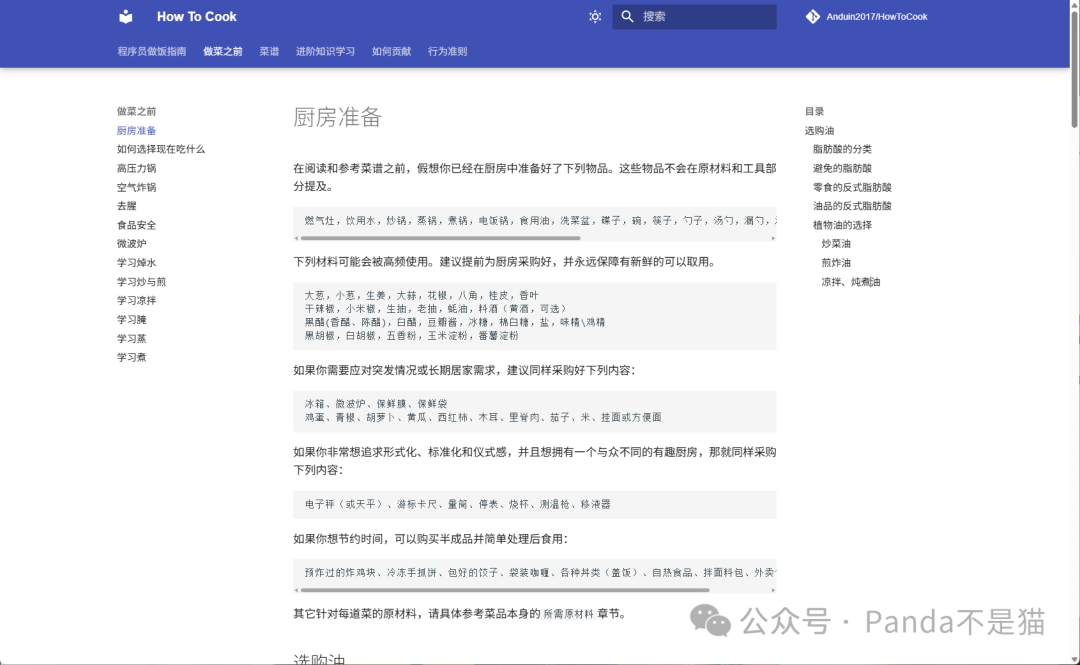
Task: Open 学习腌 in the sidebar
Action: (132, 319)
